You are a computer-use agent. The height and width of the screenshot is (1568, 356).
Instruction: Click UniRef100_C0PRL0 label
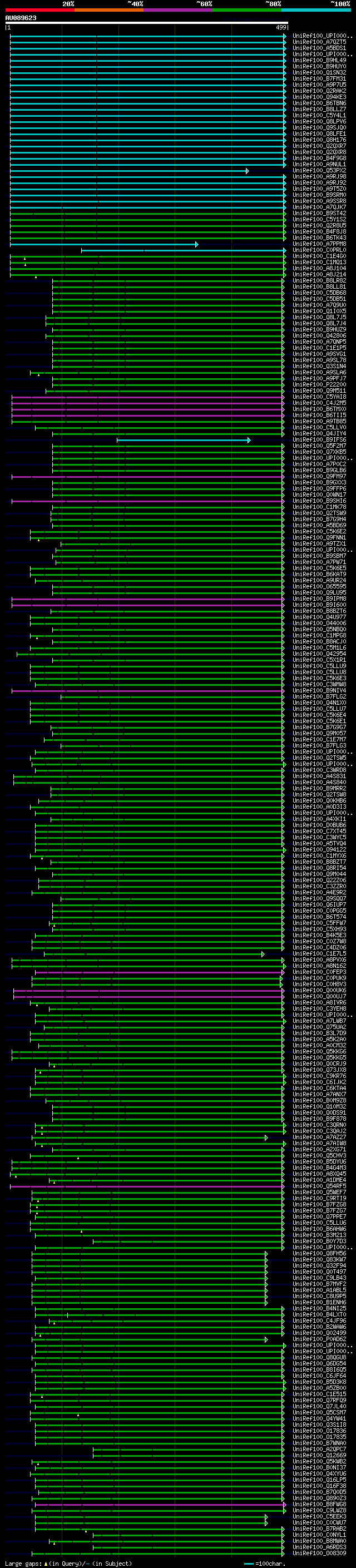click(x=319, y=250)
